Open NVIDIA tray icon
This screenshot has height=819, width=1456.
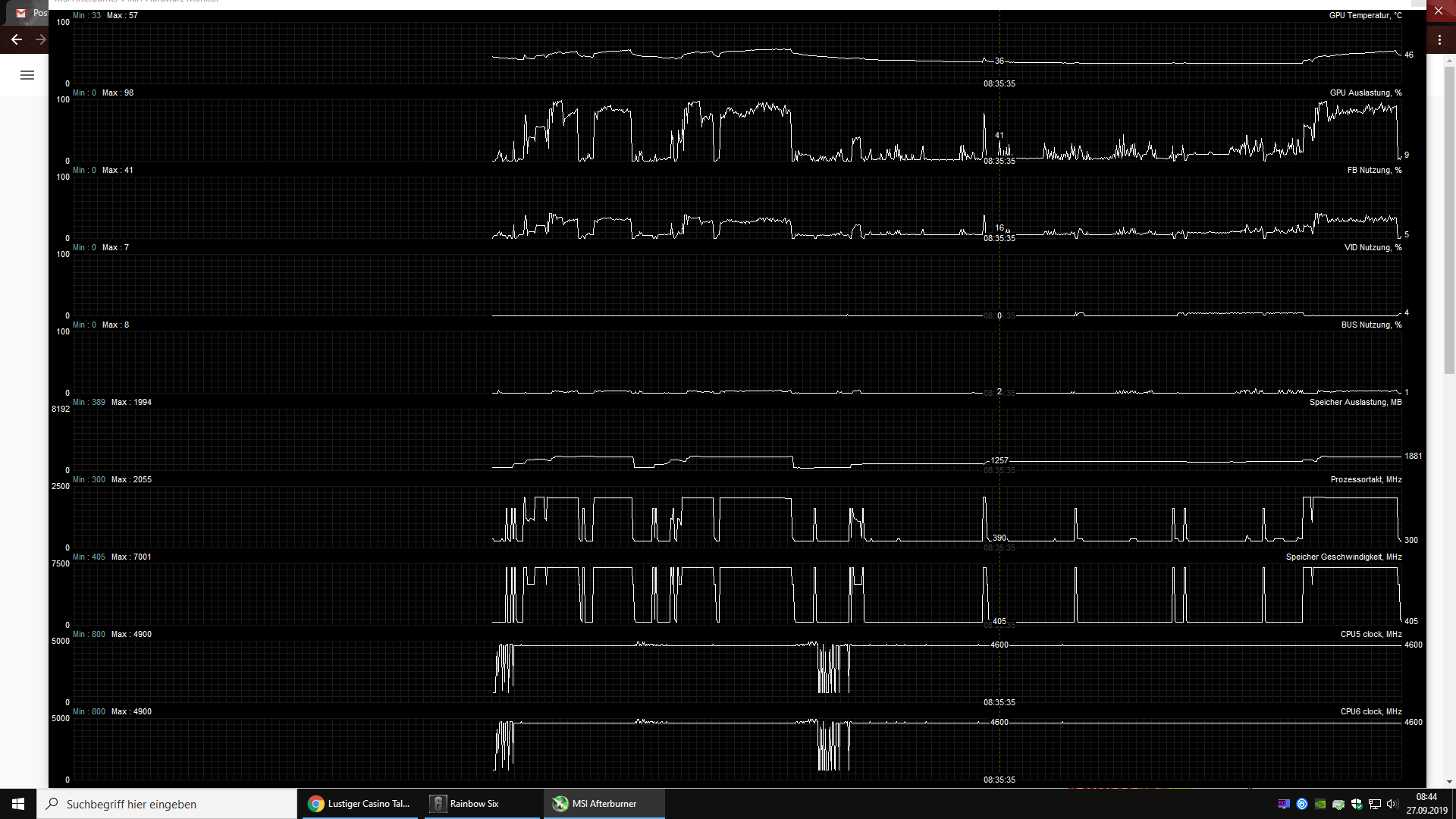1320,804
